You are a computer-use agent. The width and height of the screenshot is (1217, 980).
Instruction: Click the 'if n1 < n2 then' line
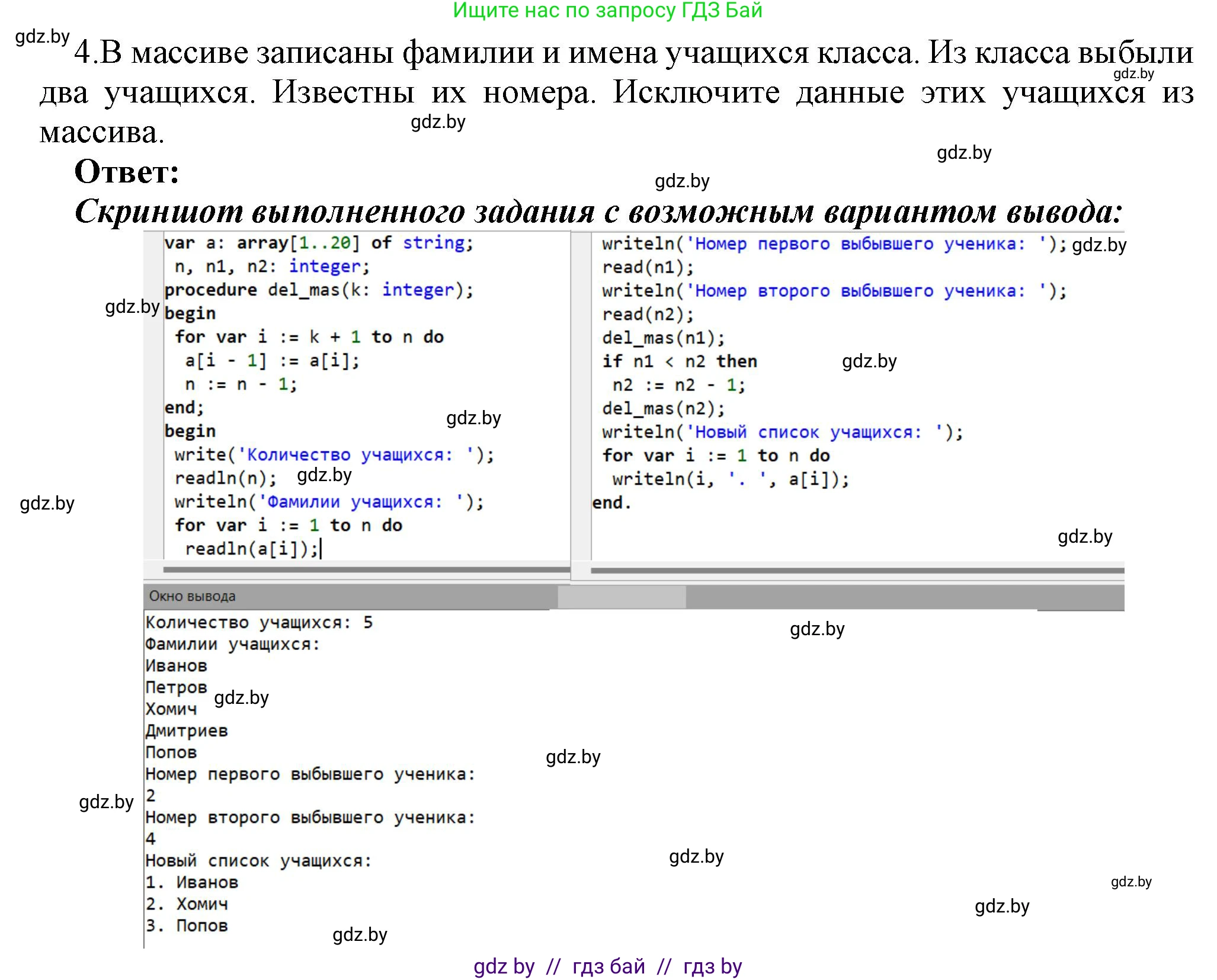678,361
